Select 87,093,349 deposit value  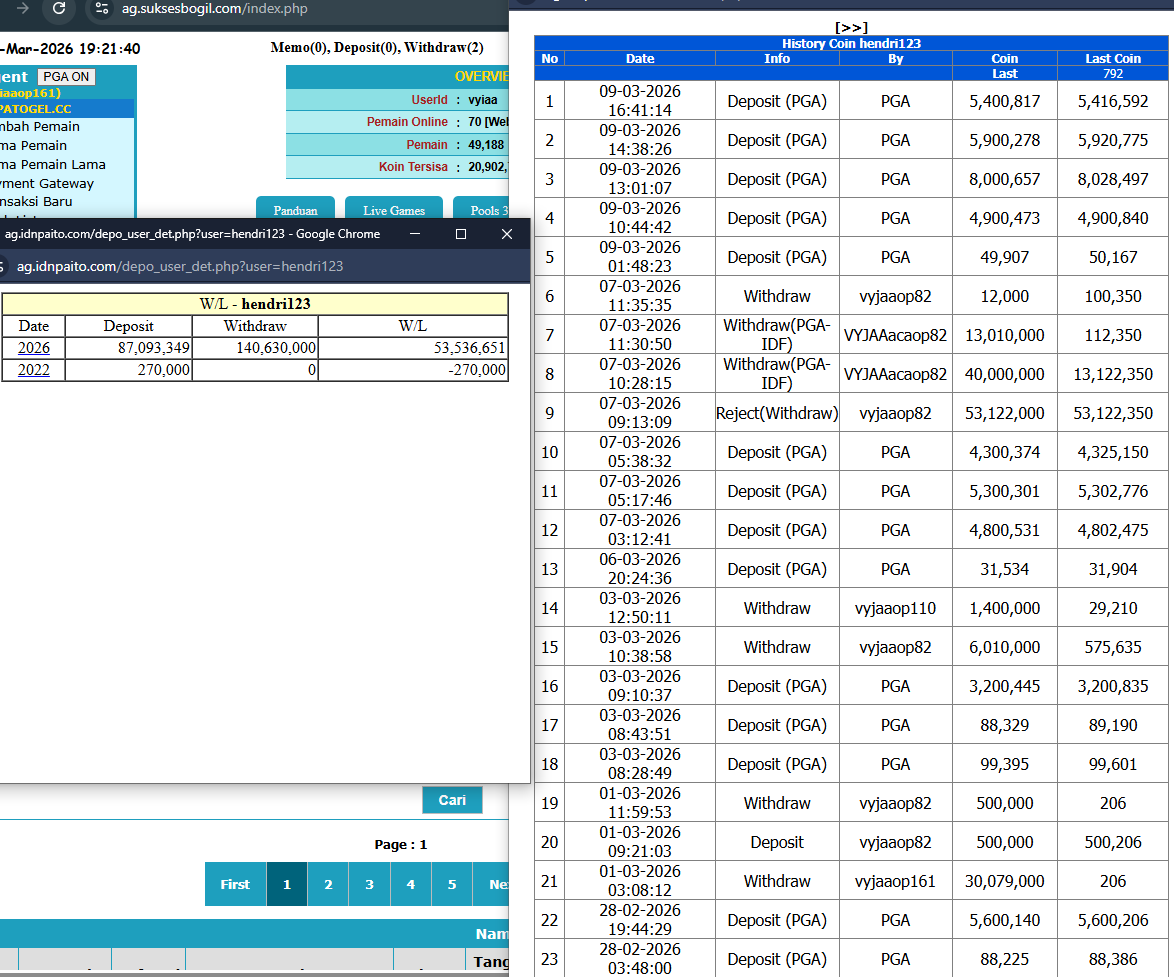point(153,348)
